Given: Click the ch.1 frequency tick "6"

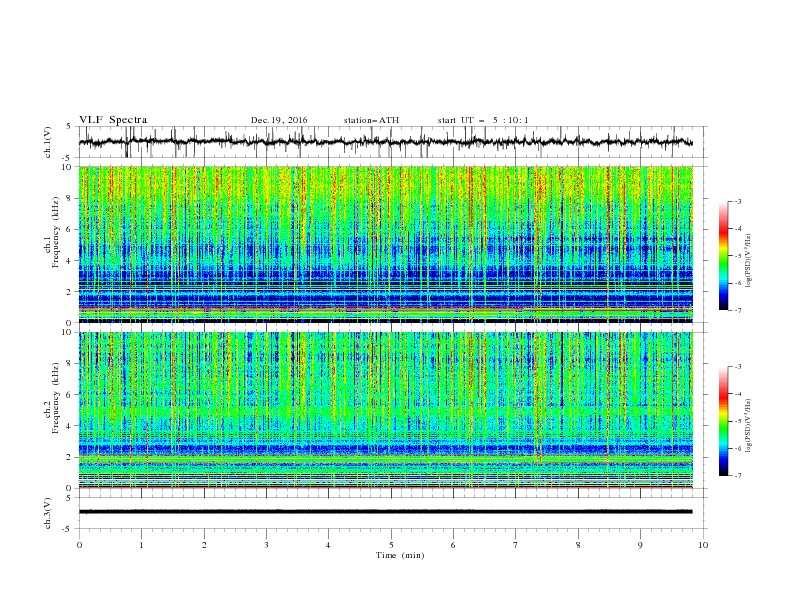Looking at the screenshot, I should click(70, 229).
